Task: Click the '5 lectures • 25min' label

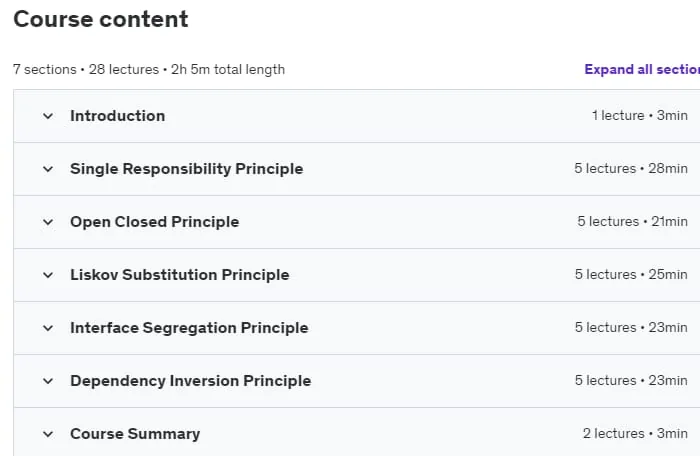Action: tap(631, 274)
